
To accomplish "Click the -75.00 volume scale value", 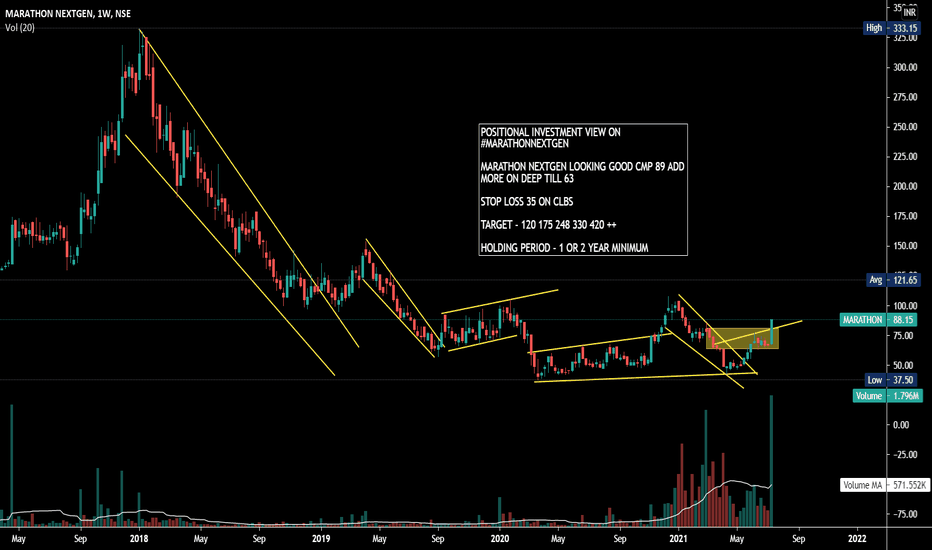I will point(905,514).
